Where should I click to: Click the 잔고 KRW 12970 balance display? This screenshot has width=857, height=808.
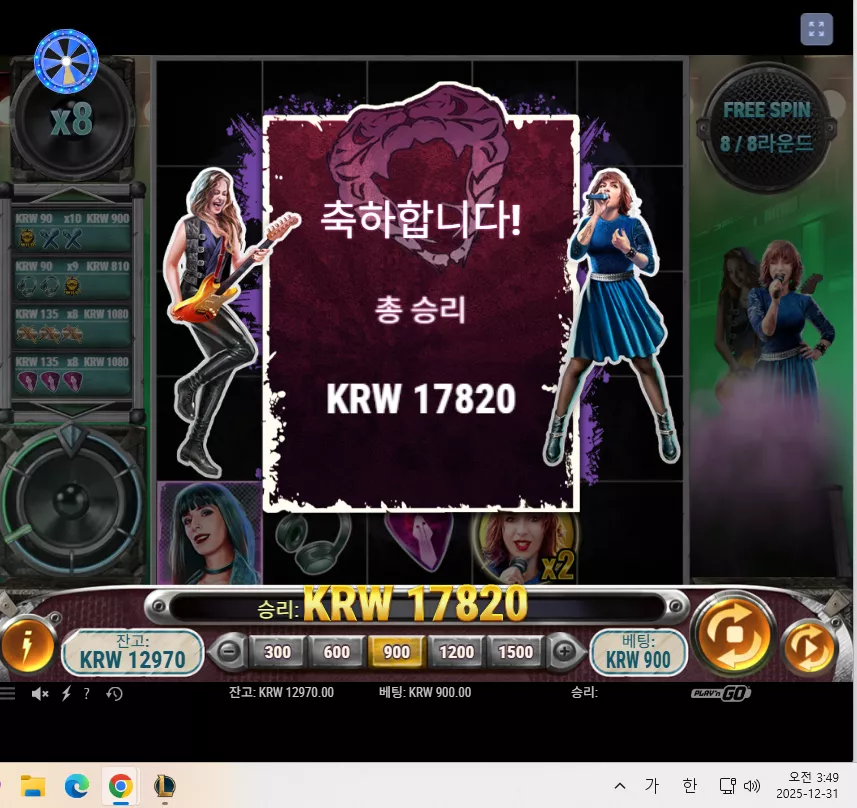(133, 653)
